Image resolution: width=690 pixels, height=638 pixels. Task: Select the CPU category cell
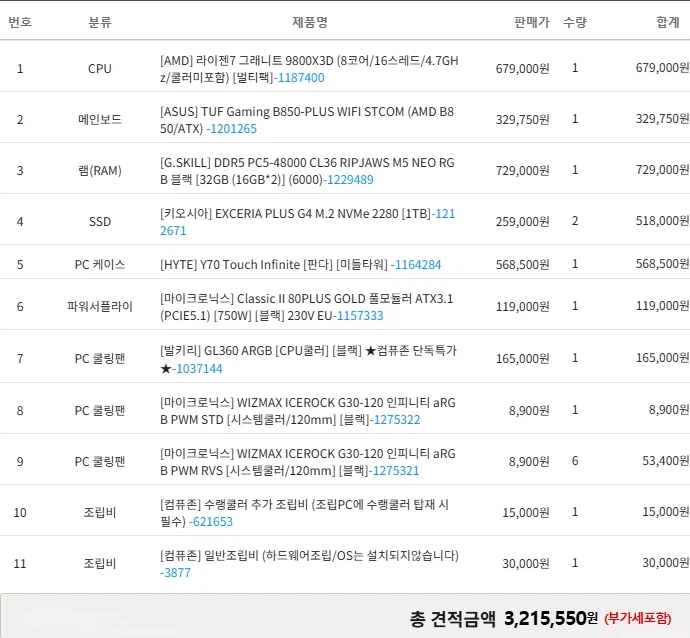coord(100,69)
